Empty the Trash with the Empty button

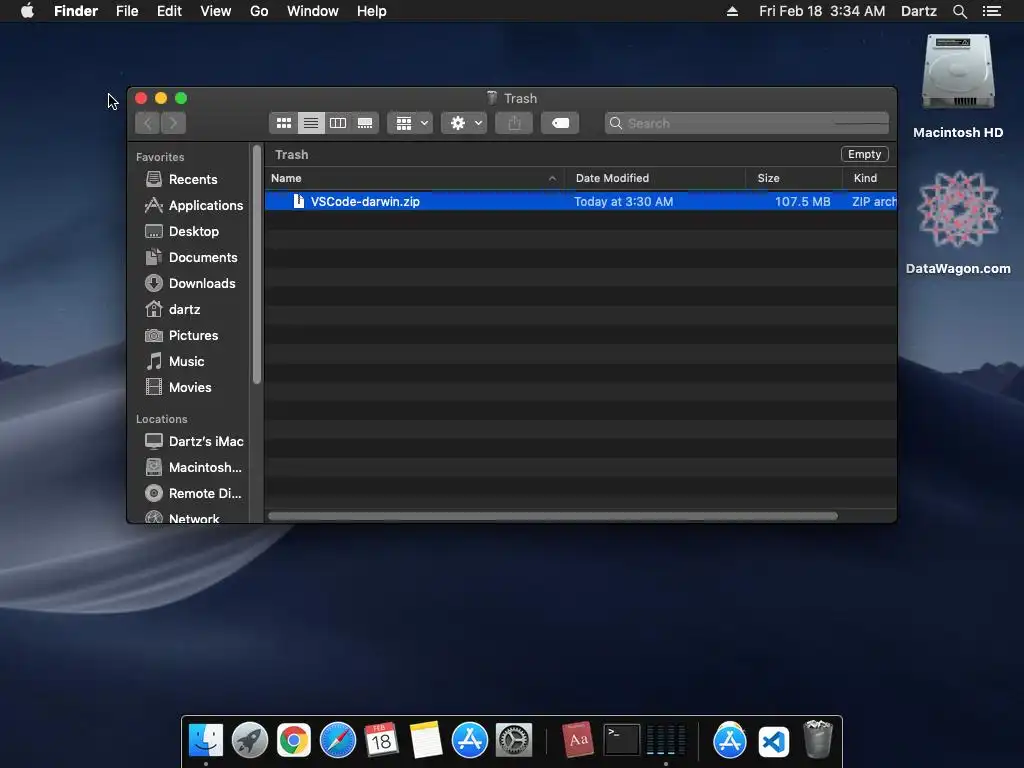[864, 154]
